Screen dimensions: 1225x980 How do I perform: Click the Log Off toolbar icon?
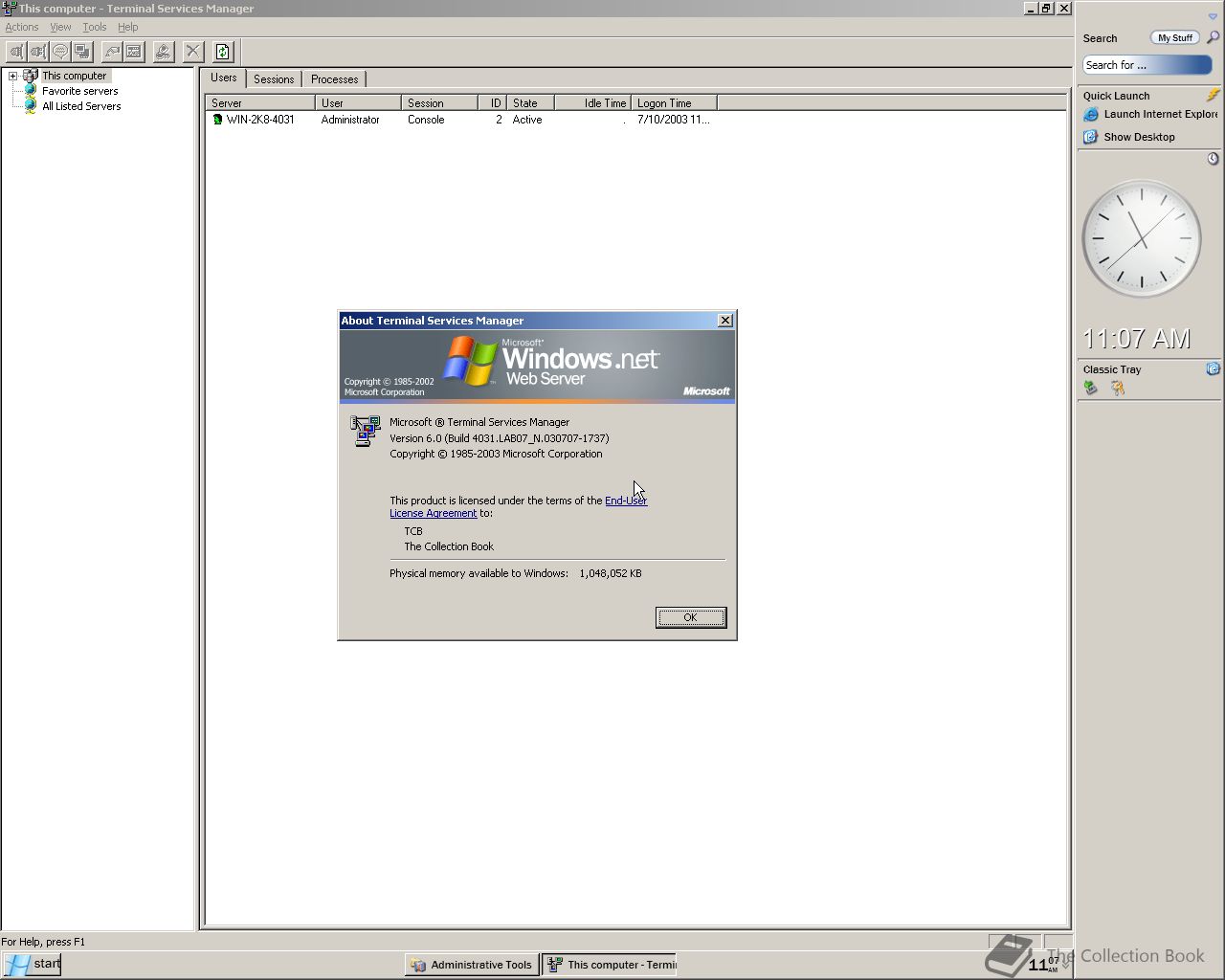[x=164, y=52]
